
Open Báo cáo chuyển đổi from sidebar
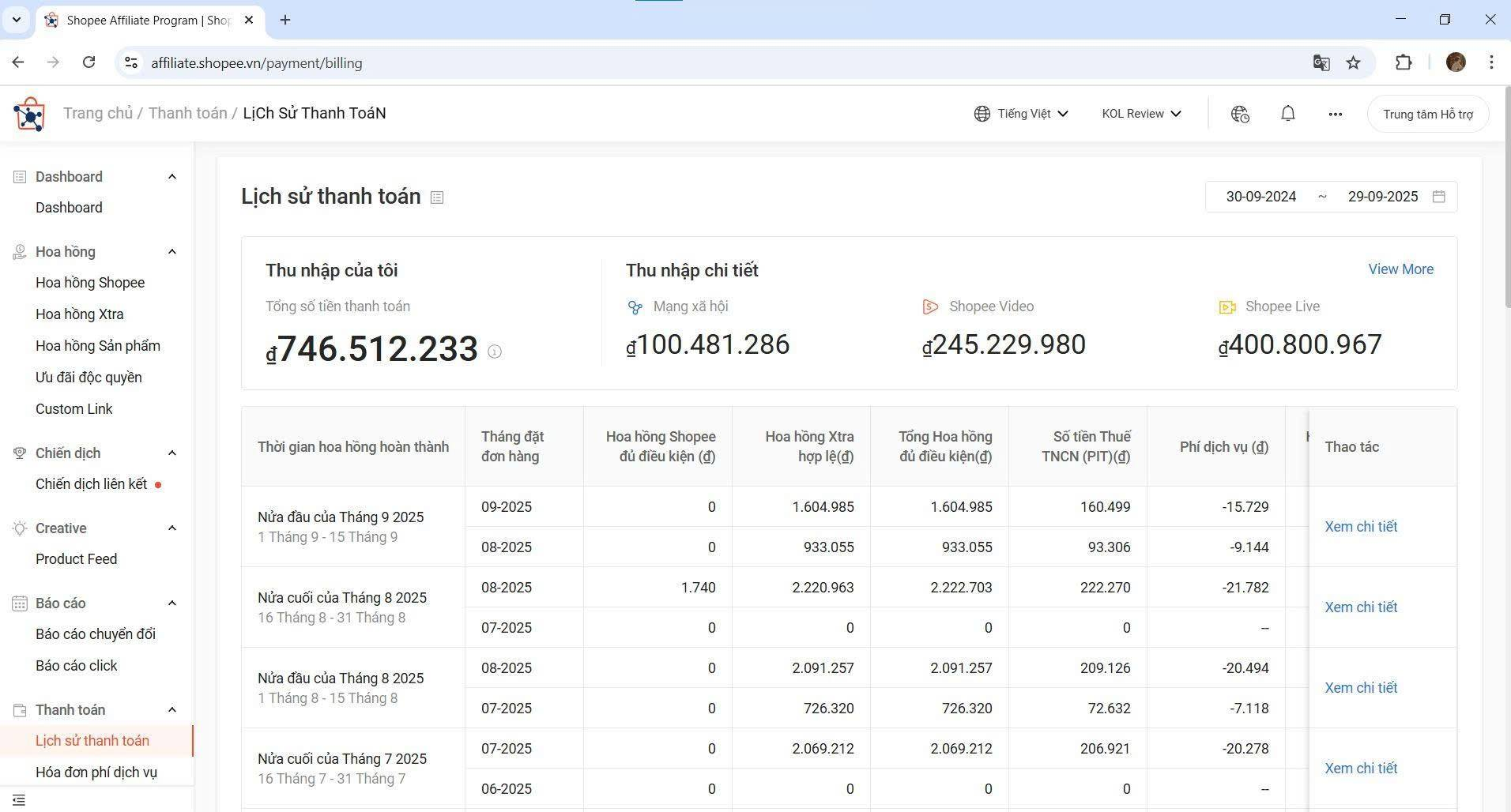tap(95, 634)
